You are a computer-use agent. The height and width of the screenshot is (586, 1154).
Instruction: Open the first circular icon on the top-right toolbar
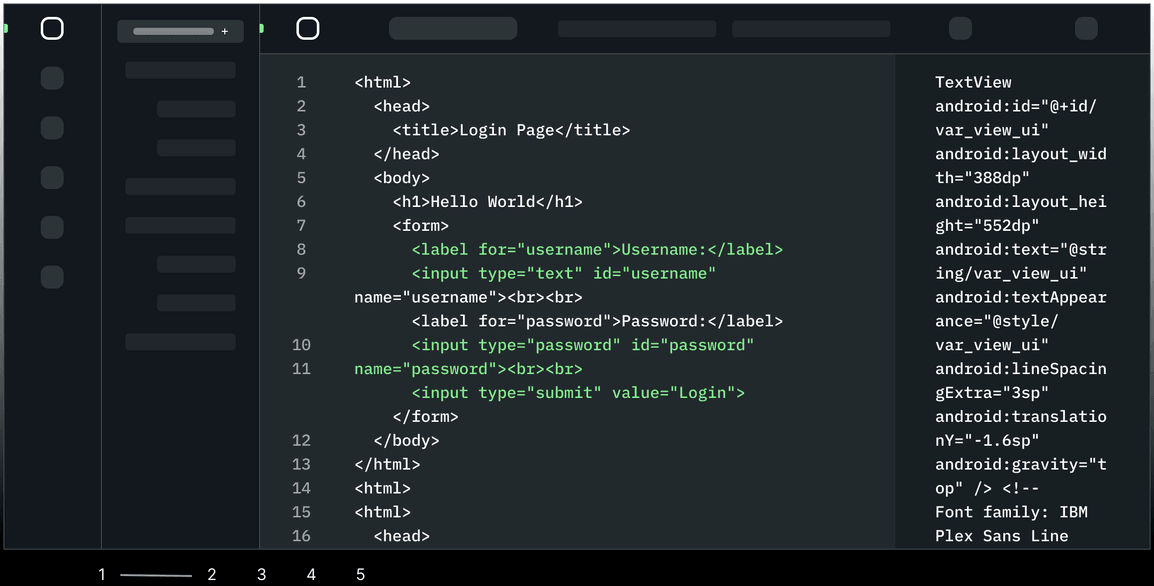pos(960,28)
